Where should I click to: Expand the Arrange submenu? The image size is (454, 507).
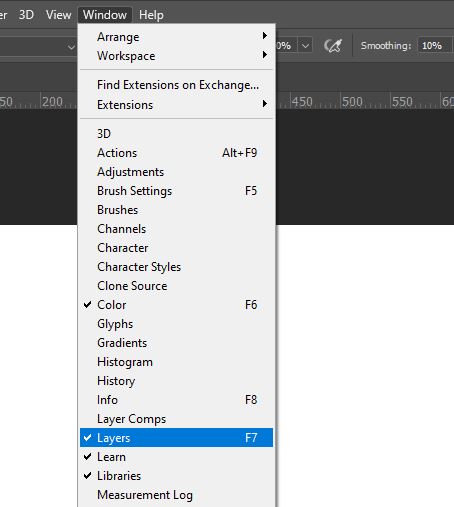[176, 37]
